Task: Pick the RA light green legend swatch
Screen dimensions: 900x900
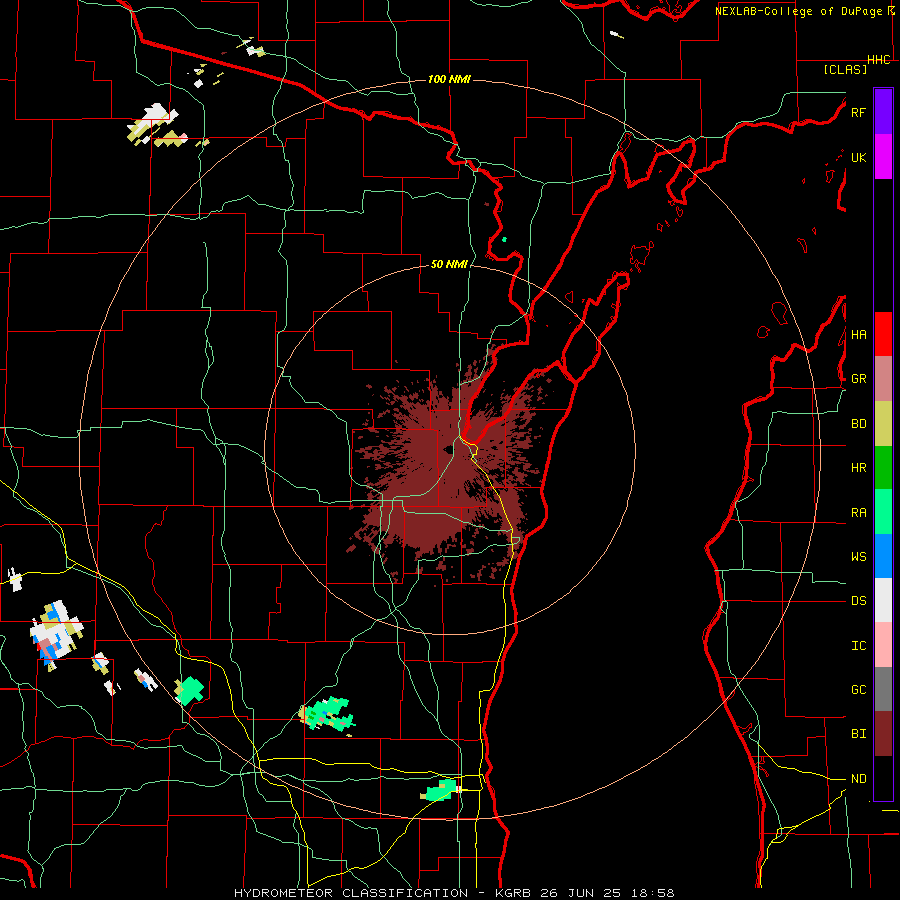Action: [883, 511]
